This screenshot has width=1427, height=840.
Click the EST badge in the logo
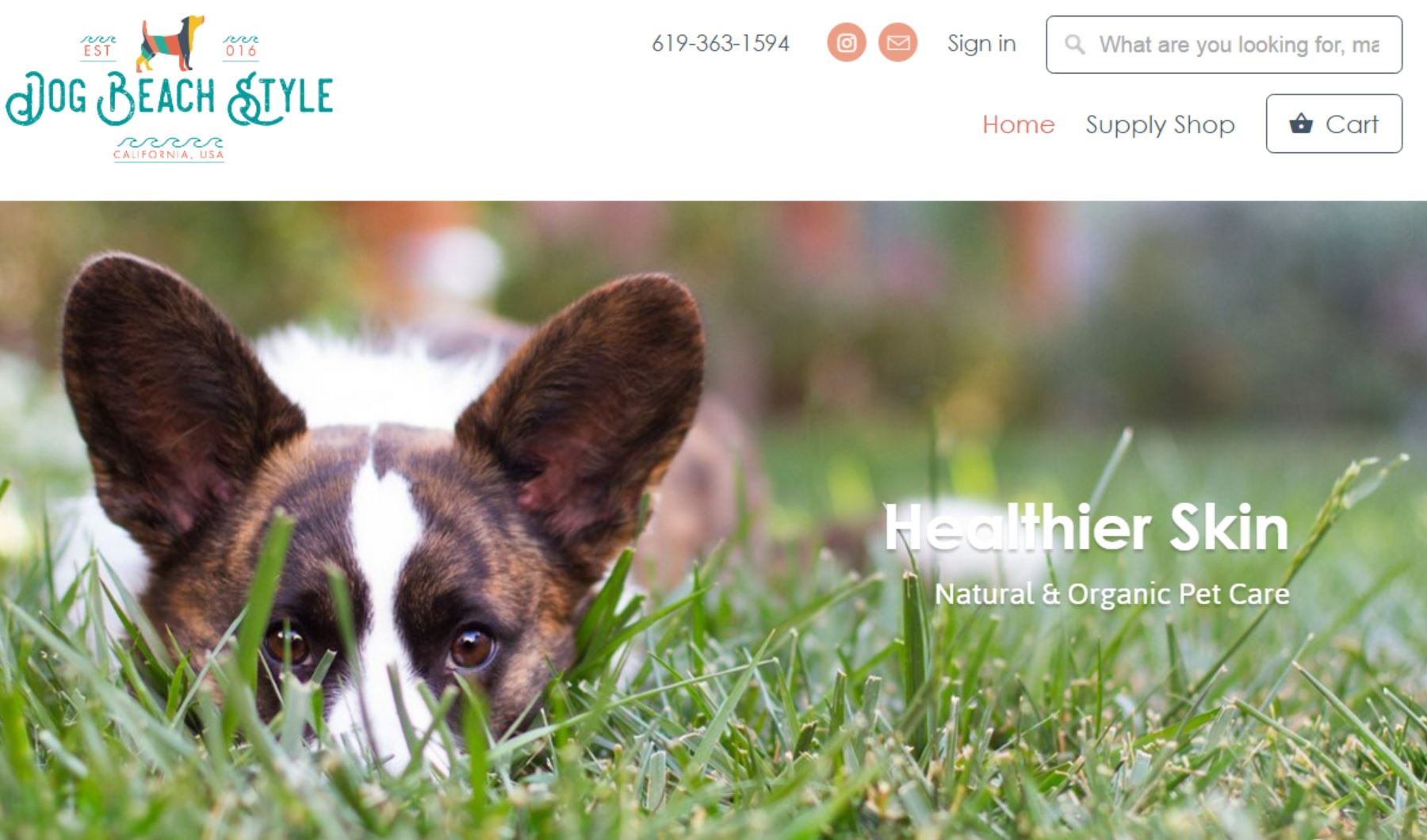[x=98, y=47]
